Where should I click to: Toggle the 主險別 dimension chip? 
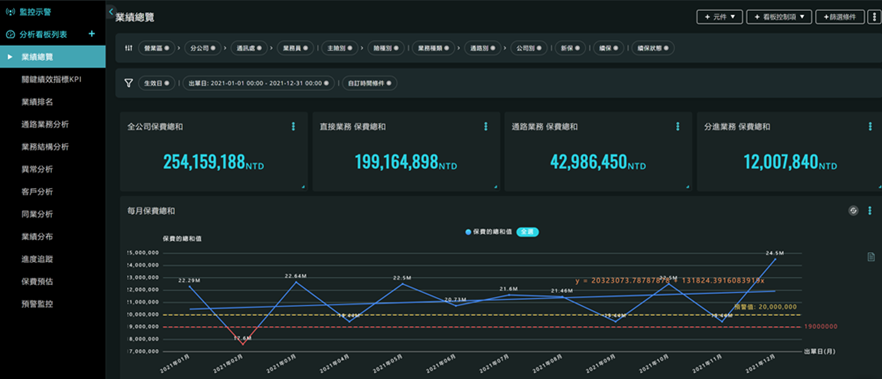click(340, 48)
